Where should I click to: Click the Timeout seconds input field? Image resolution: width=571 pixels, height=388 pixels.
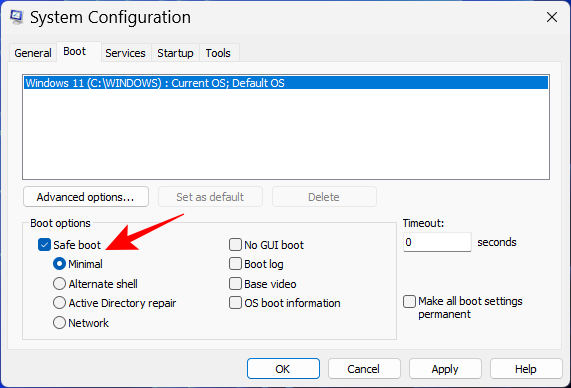click(437, 242)
